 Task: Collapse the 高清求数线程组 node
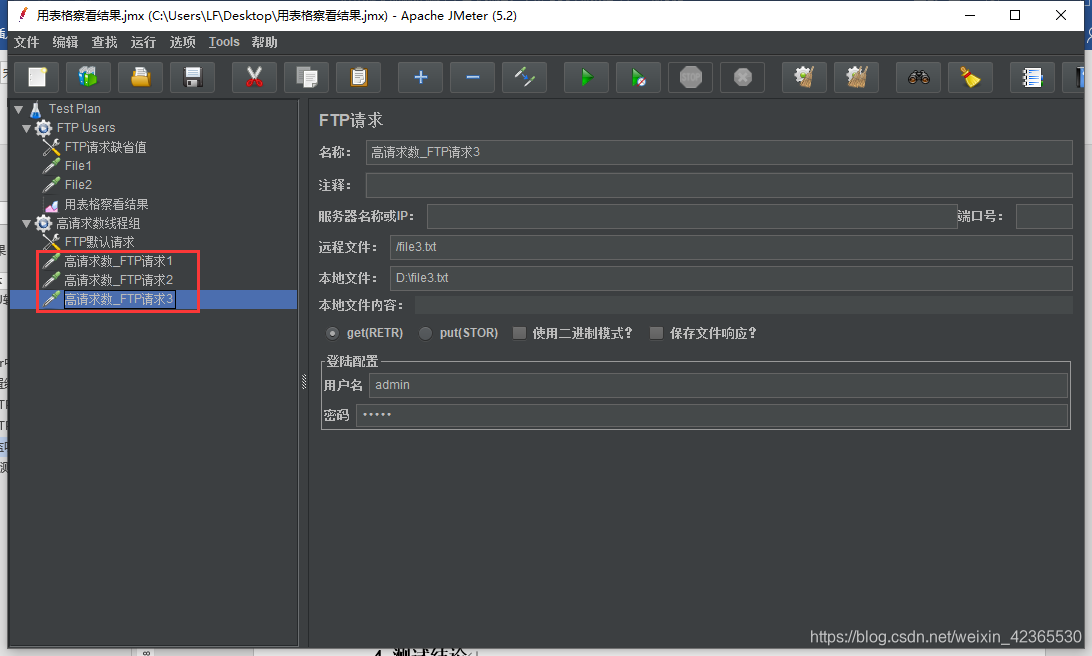27,222
